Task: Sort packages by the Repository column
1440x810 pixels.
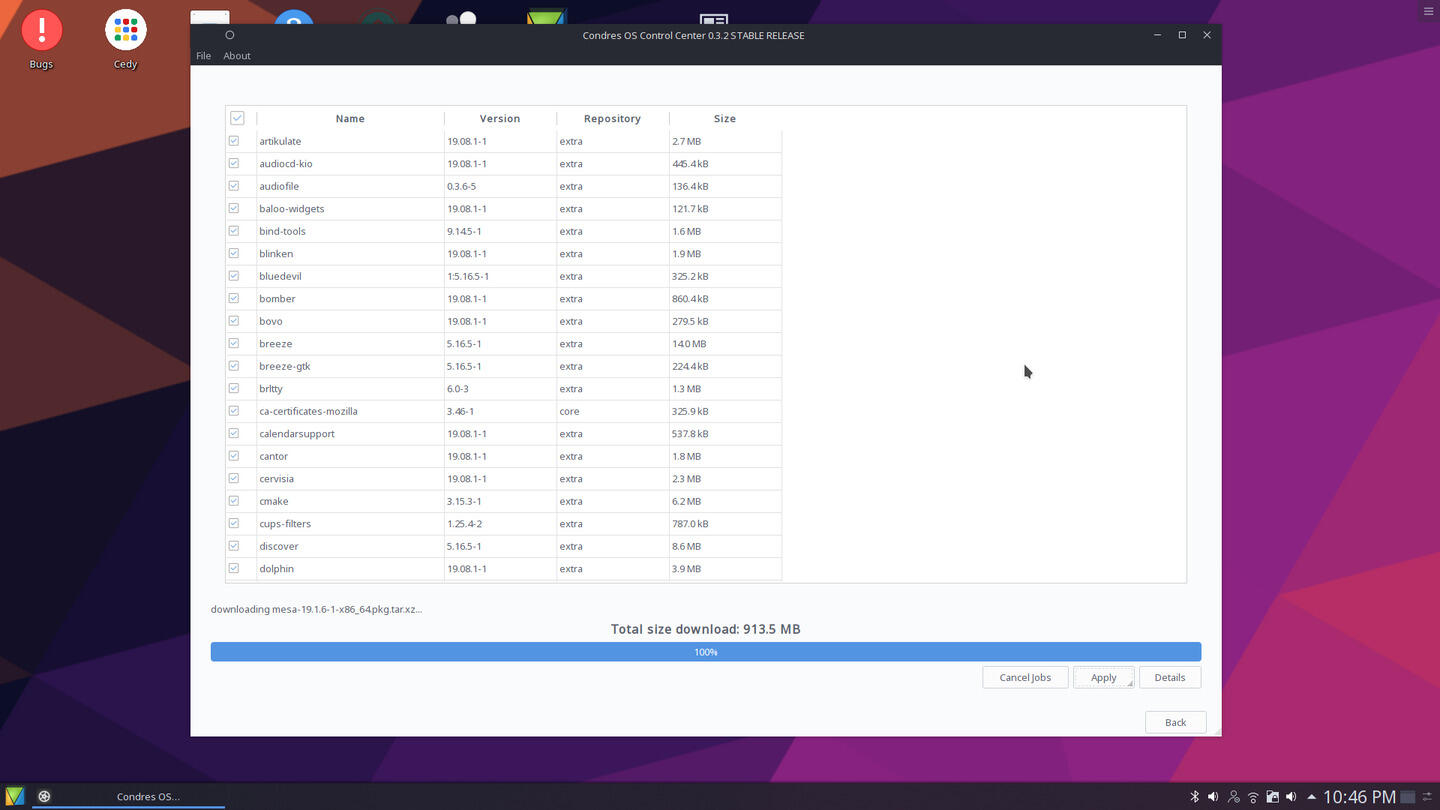Action: [612, 118]
